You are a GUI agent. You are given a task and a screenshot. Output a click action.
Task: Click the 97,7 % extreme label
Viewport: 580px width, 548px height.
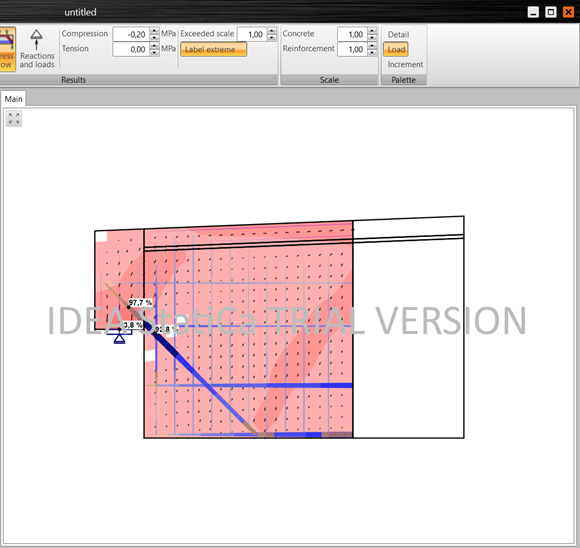coord(140,303)
